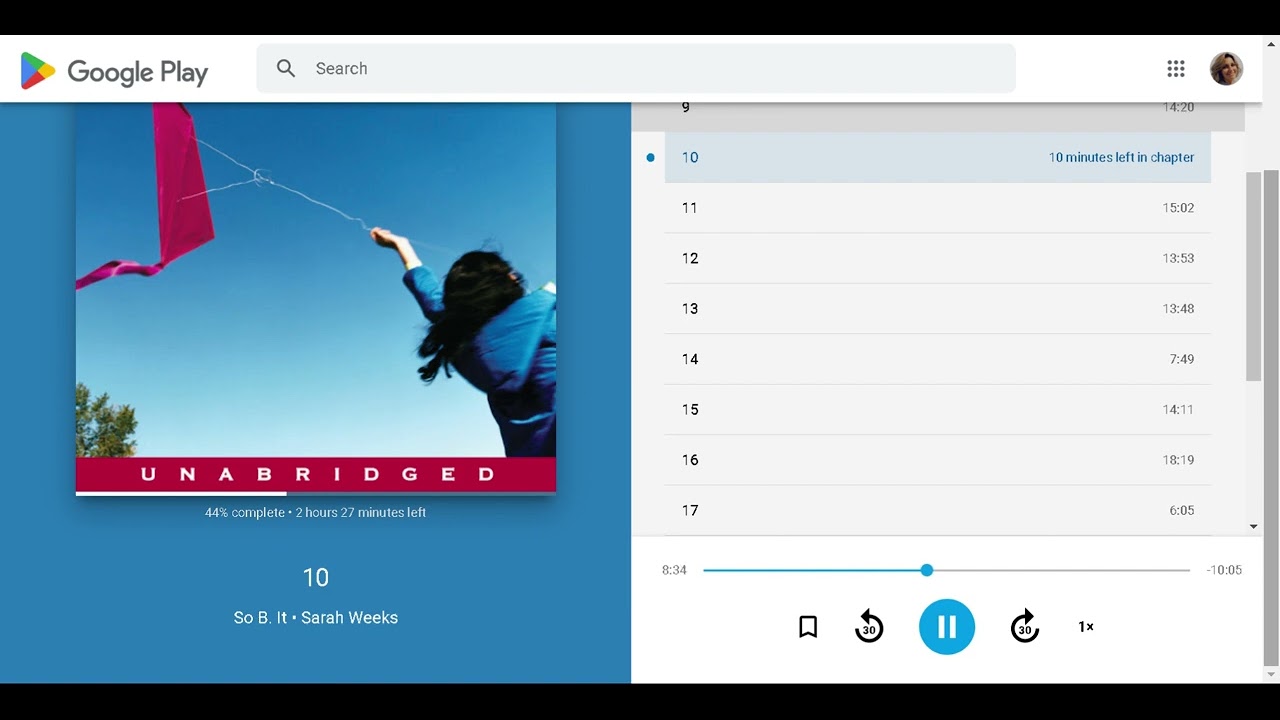This screenshot has width=1280, height=720.
Task: Jump to chapter 16
Action: [x=938, y=460]
